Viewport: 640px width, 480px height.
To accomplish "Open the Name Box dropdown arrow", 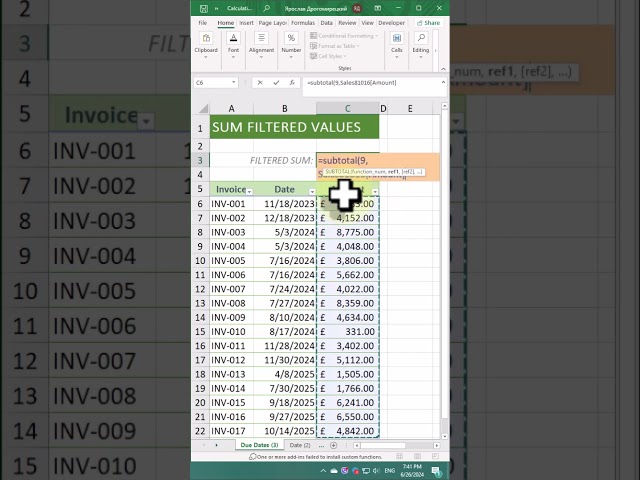I will pyautogui.click(x=233, y=82).
